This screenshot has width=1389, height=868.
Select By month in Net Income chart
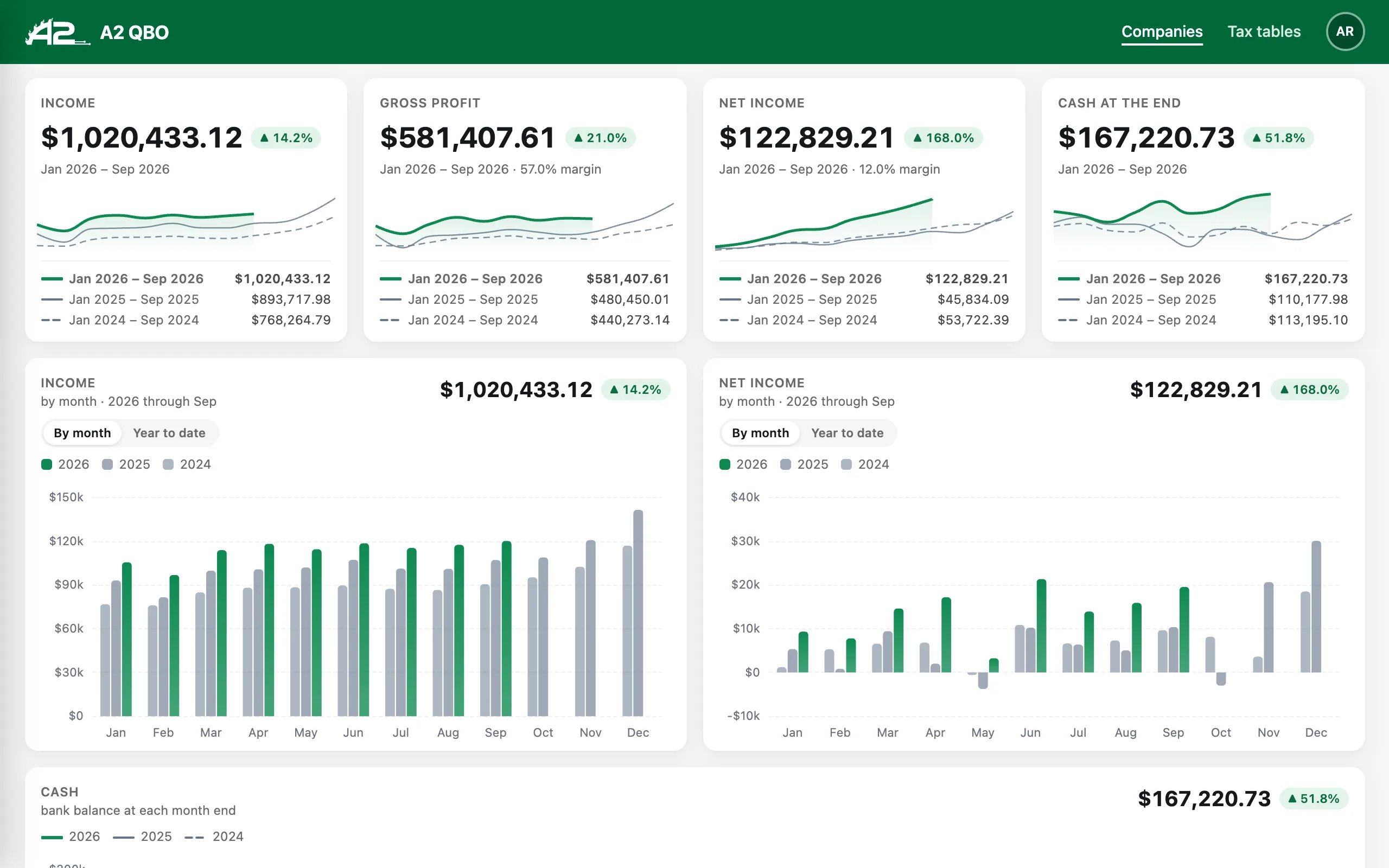pyautogui.click(x=760, y=433)
